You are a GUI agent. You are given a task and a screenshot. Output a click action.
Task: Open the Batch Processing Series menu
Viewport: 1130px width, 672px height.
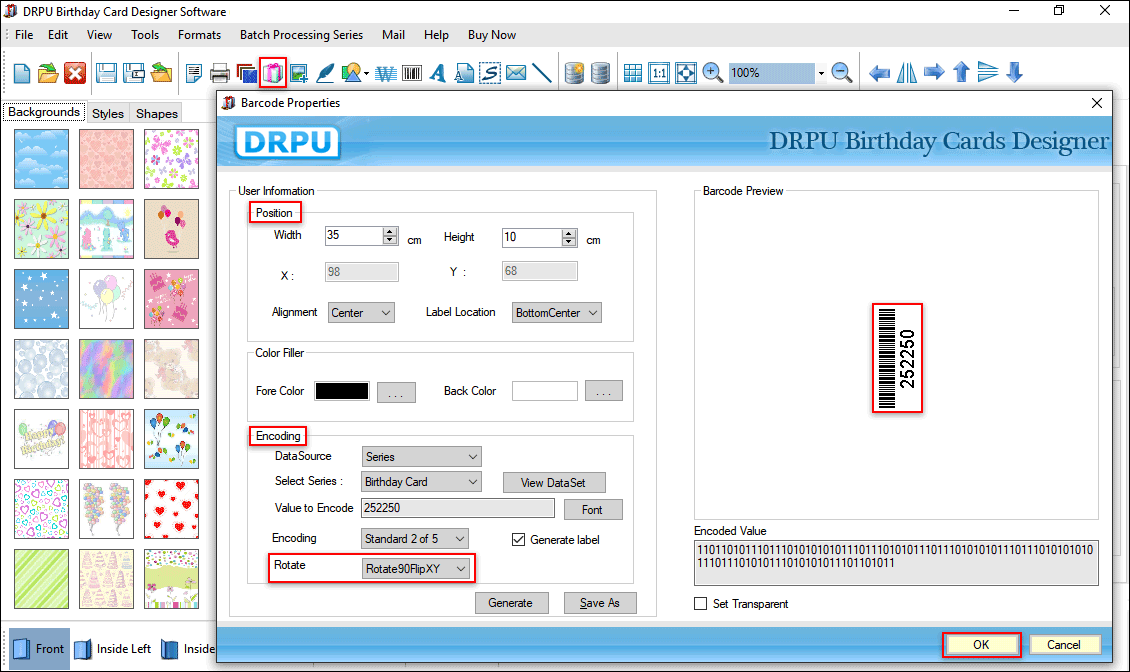coord(301,35)
